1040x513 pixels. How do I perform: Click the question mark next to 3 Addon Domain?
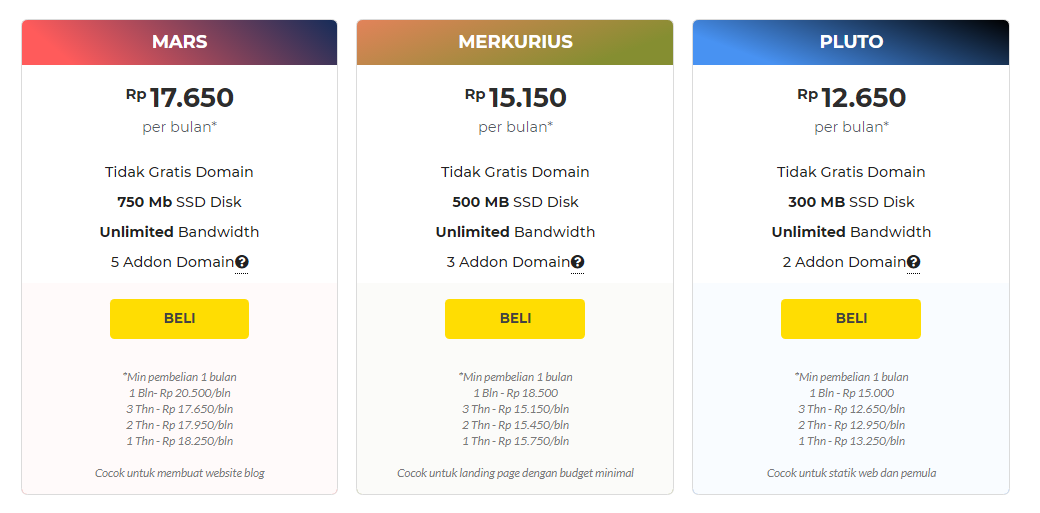click(578, 262)
